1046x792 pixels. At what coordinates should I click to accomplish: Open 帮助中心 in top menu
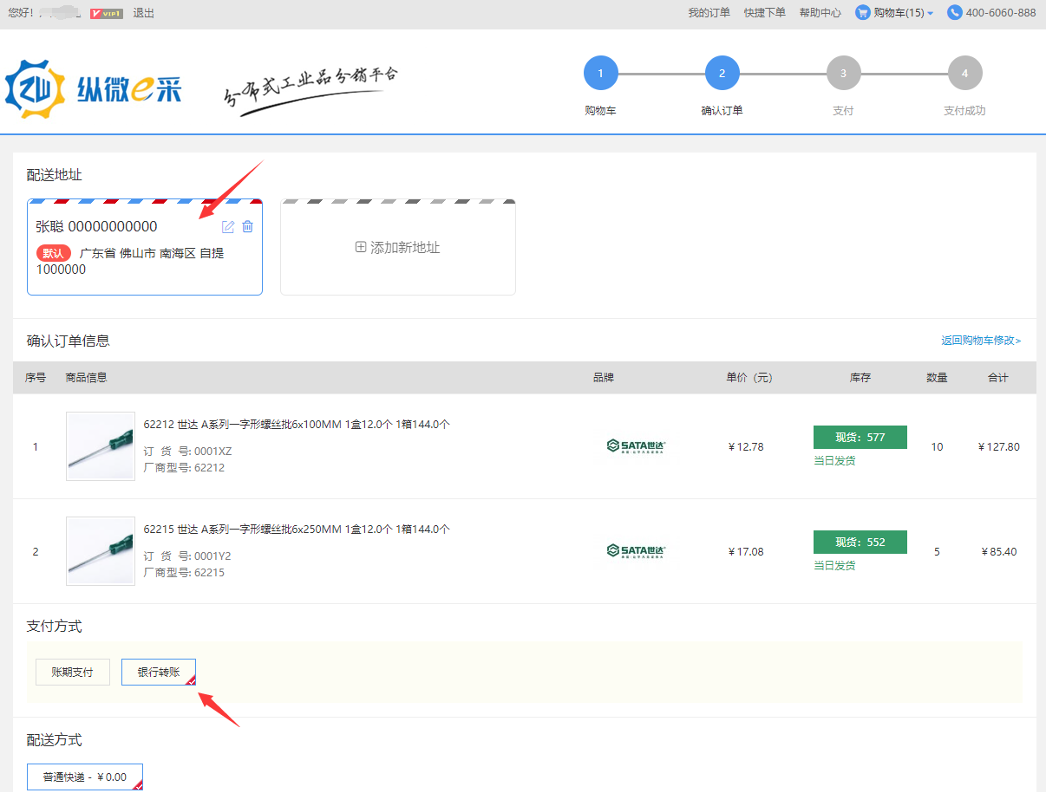point(820,13)
